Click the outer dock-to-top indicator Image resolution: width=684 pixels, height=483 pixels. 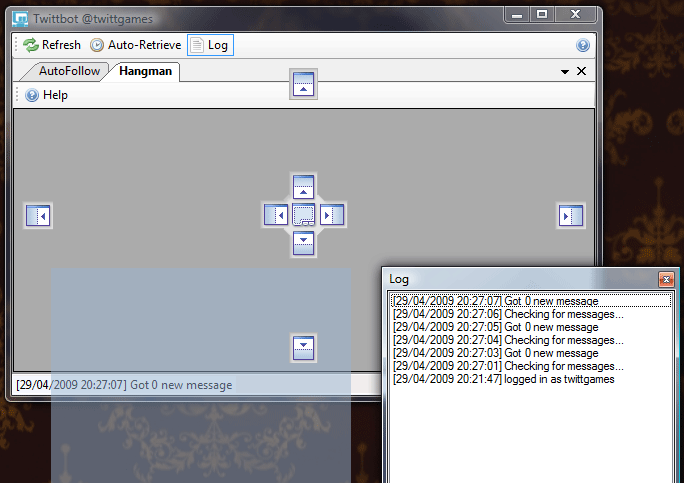pos(305,85)
